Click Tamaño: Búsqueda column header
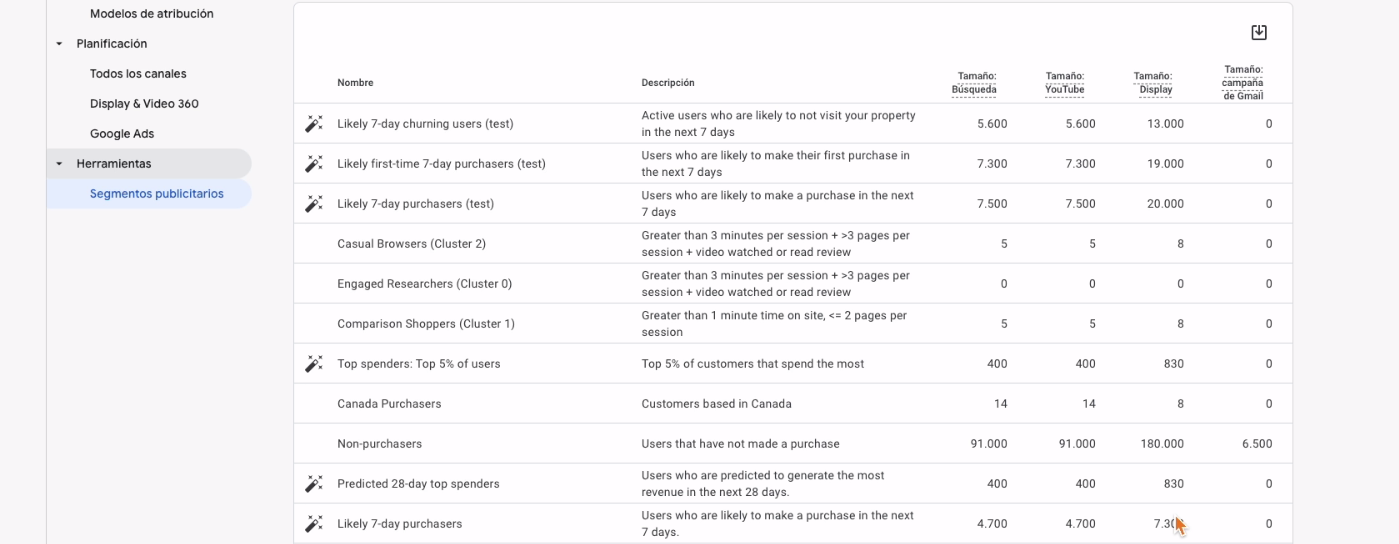The height and width of the screenshot is (544, 1399). pos(974,83)
